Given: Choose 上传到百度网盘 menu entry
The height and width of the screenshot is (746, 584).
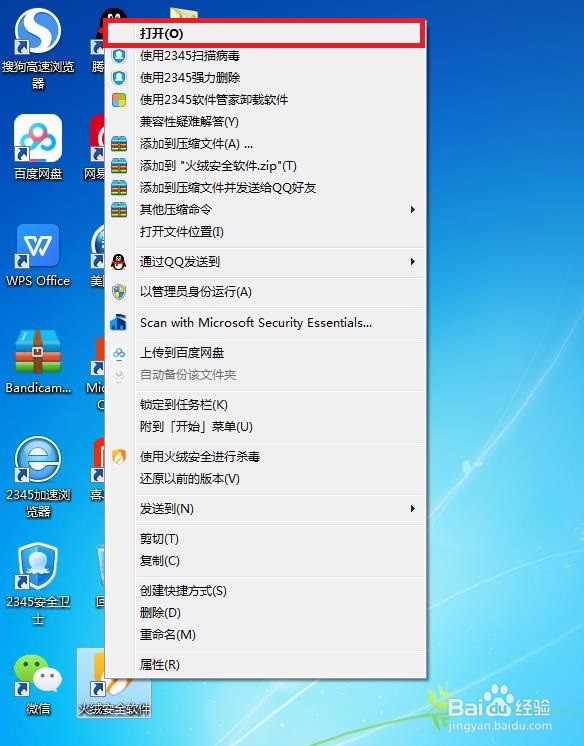Looking at the screenshot, I should (265, 353).
